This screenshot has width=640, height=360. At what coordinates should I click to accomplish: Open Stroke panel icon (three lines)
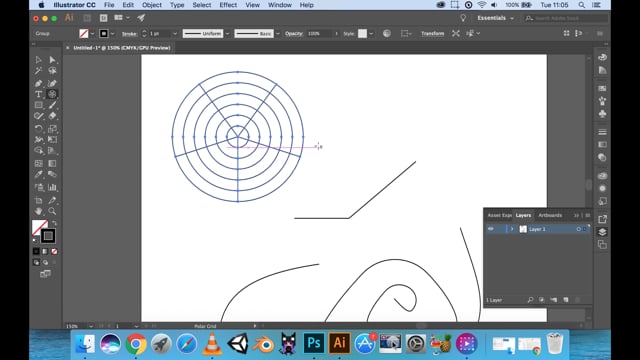(602, 132)
